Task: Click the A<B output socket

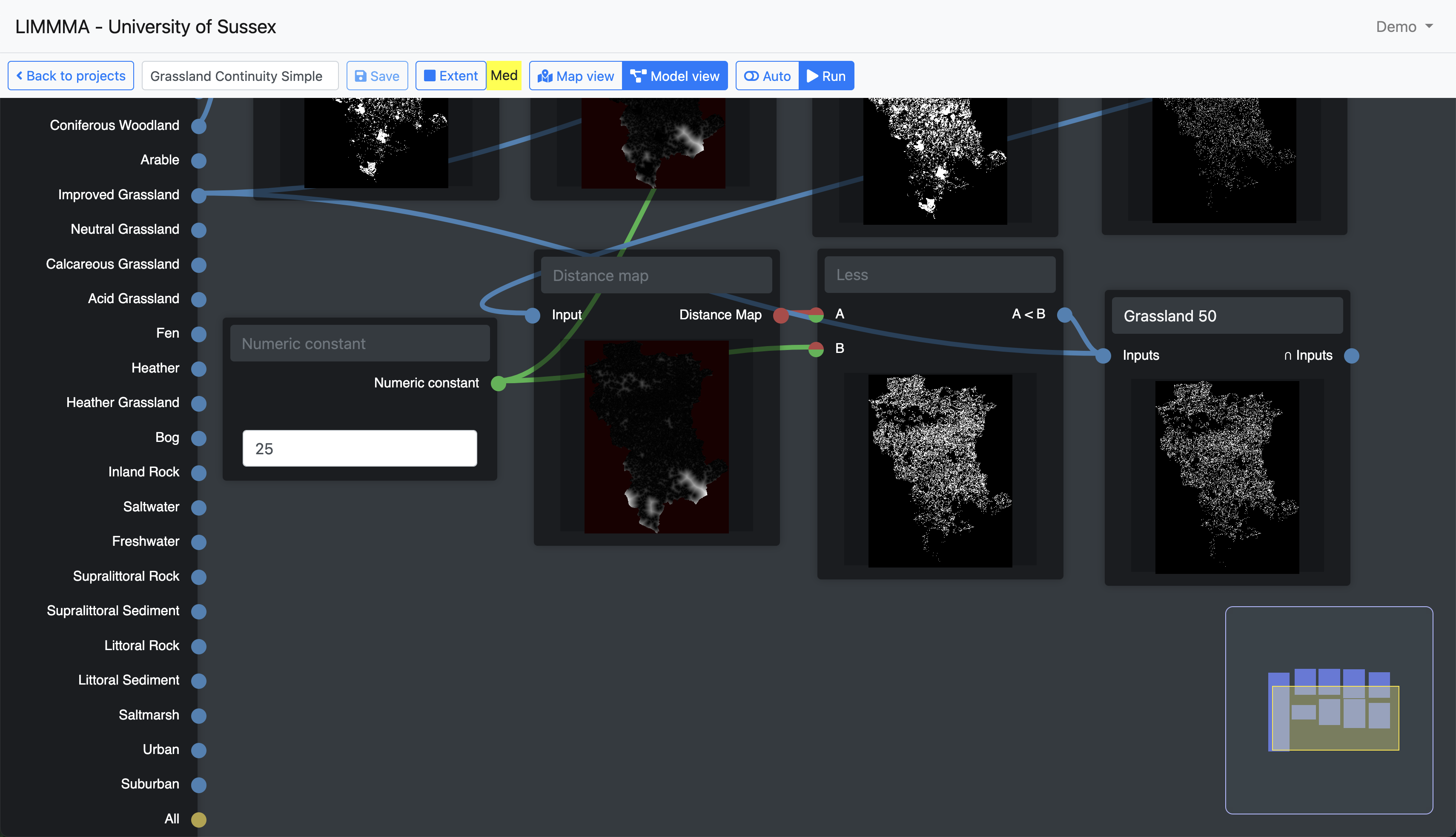Action: coord(1065,315)
